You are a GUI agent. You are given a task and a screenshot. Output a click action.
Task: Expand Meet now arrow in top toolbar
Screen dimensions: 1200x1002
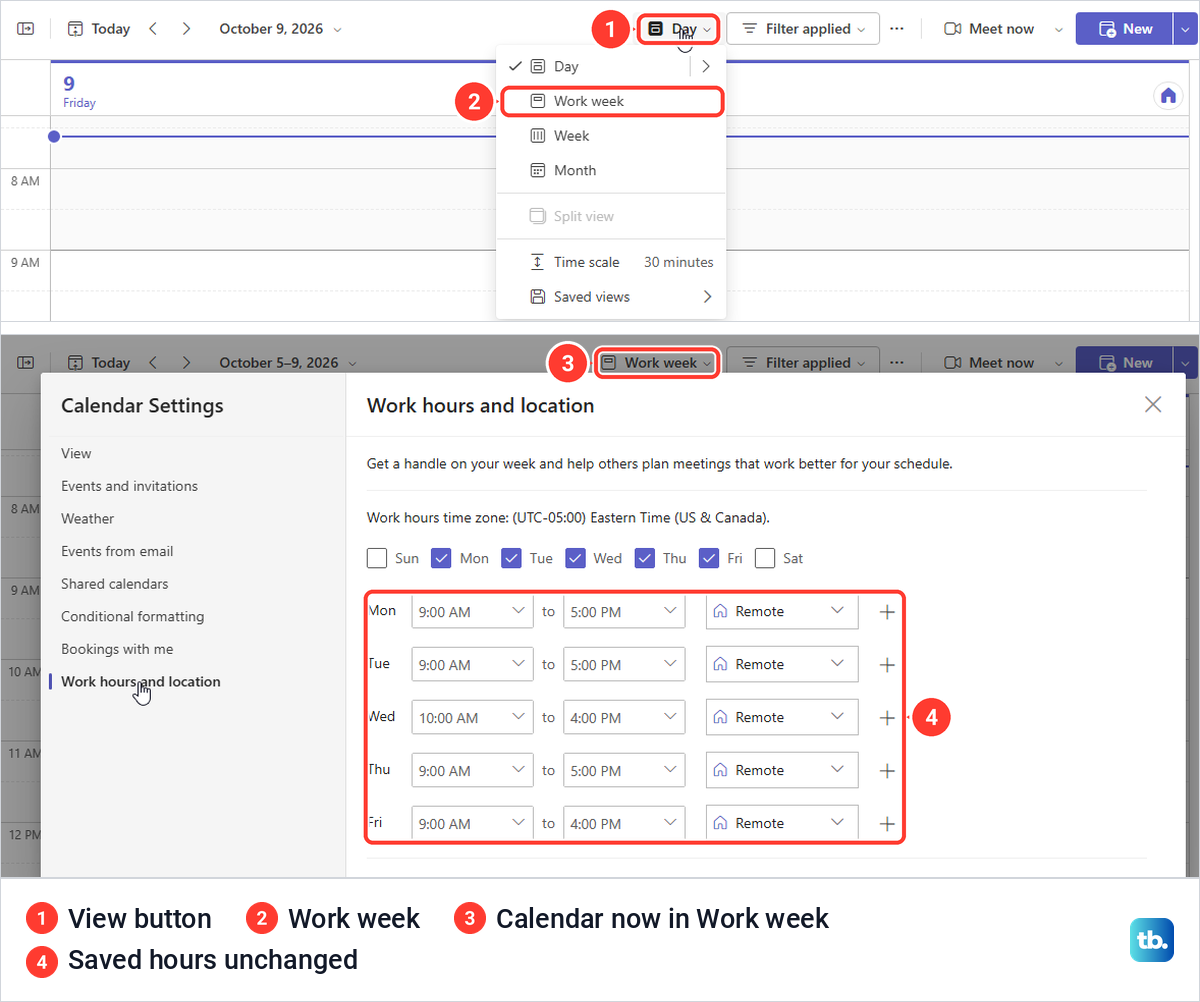pos(1058,29)
